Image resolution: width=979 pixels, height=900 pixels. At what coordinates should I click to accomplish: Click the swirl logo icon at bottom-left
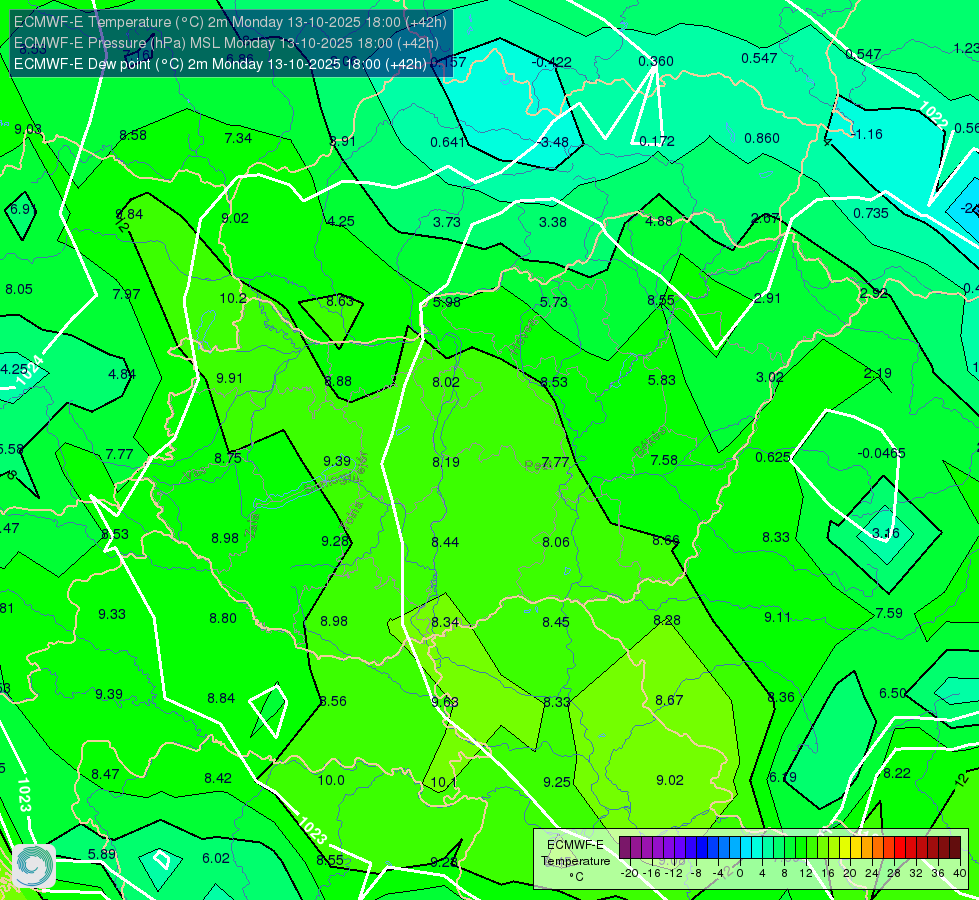click(x=34, y=866)
